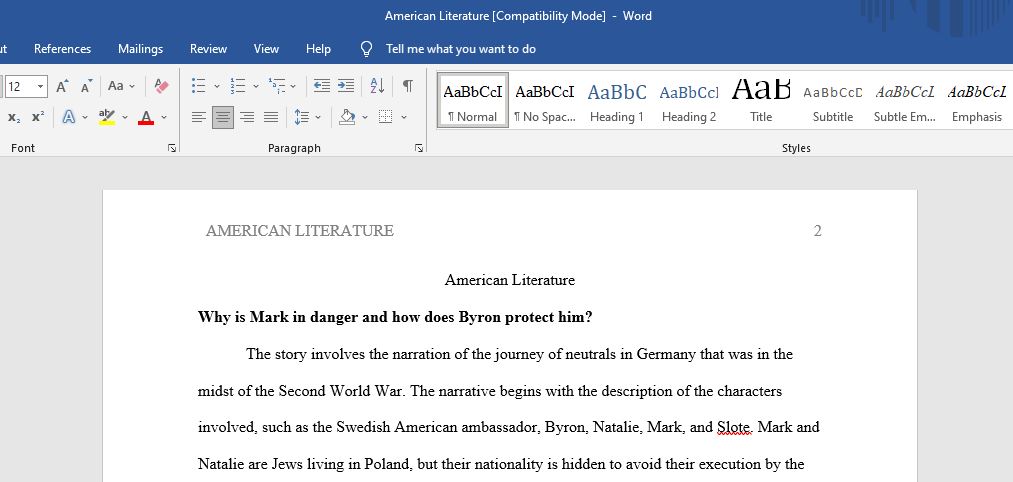Click the bold question about Mark and Byron

395,317
